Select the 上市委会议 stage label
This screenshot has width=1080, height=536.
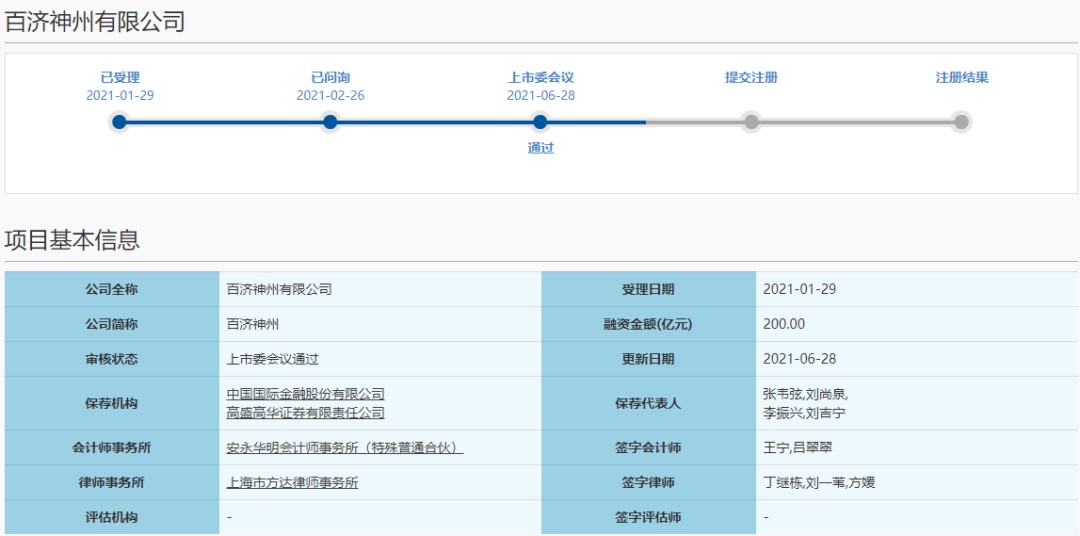tap(541, 78)
